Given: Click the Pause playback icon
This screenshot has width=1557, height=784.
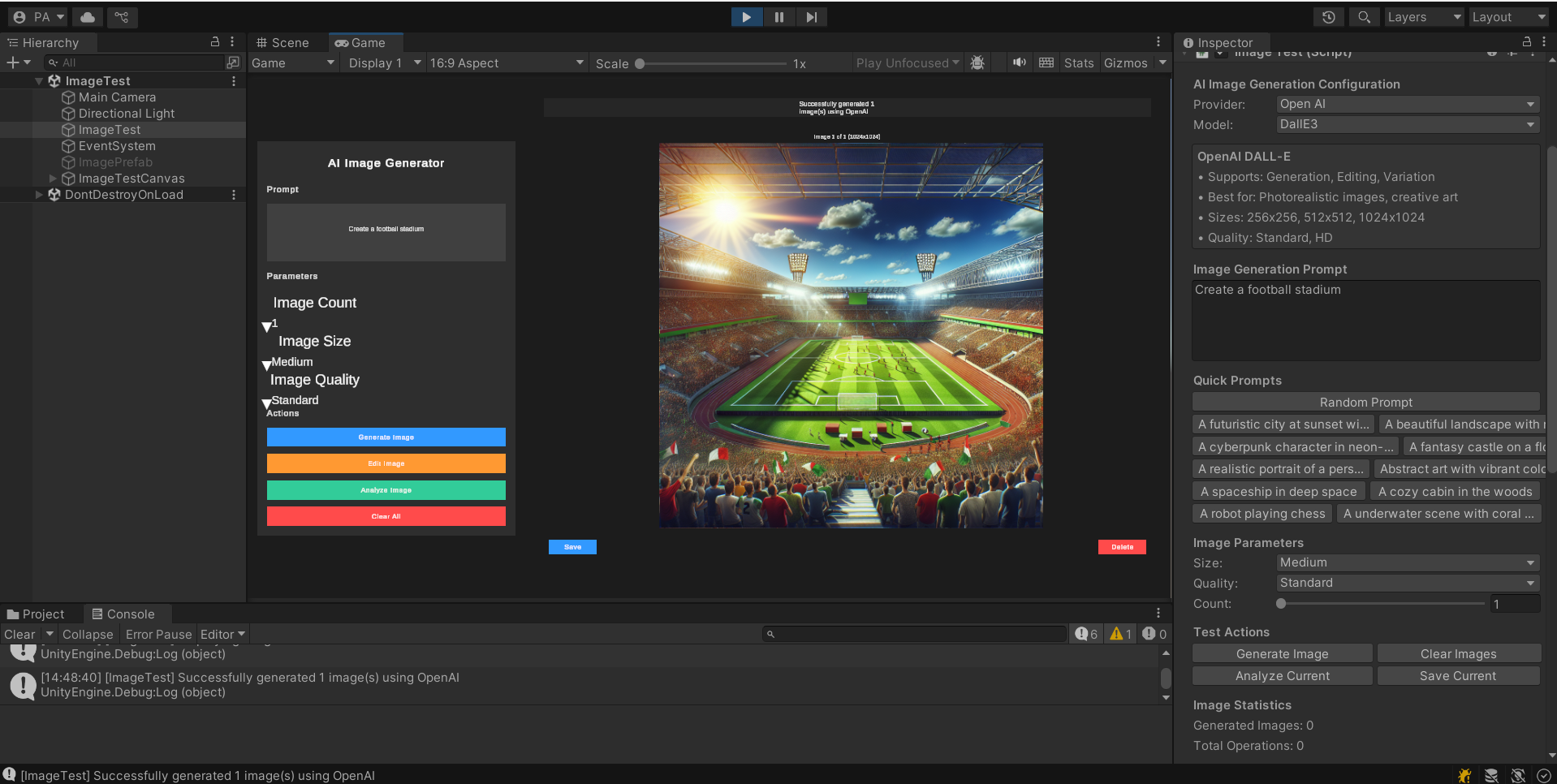Looking at the screenshot, I should (x=779, y=17).
